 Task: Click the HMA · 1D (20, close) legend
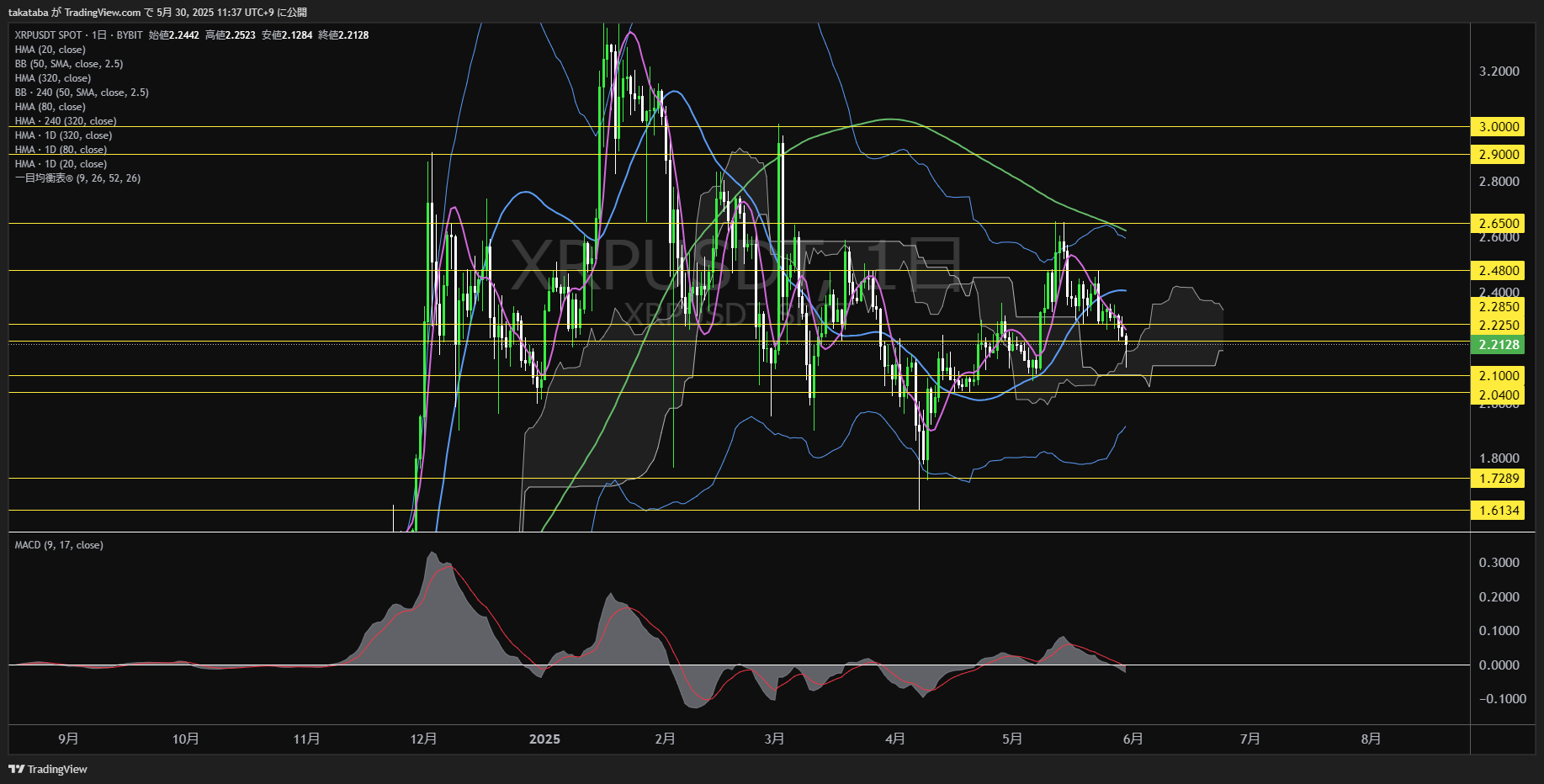pyautogui.click(x=61, y=164)
